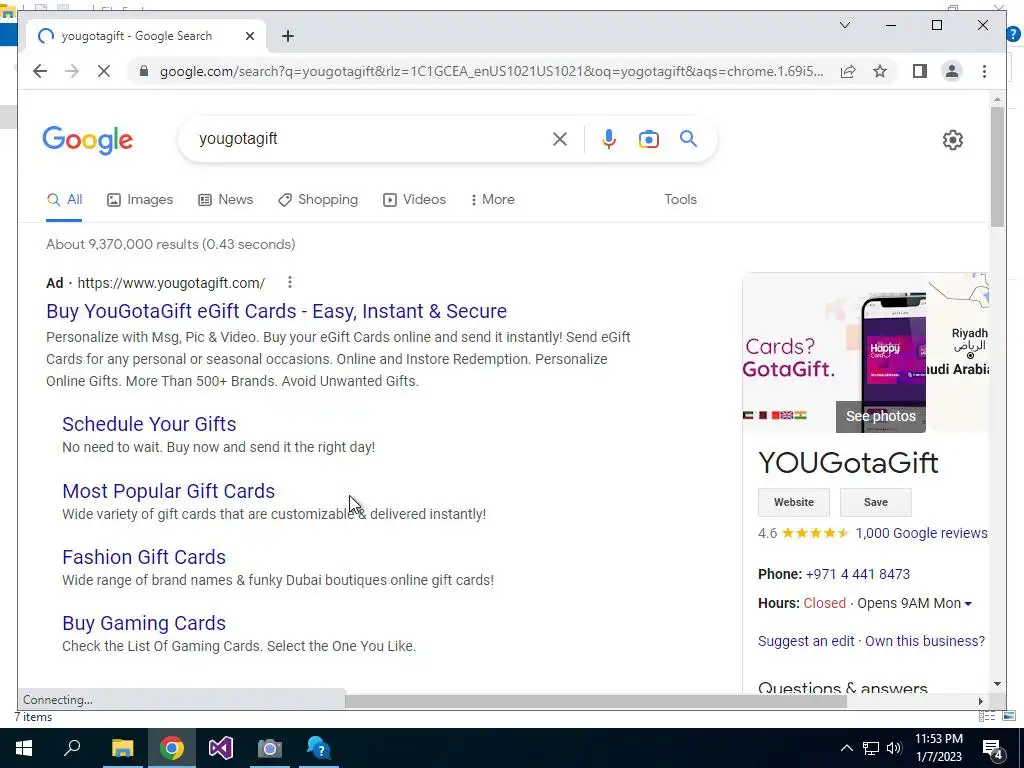
Task: Open Visual Studio from the taskbar
Action: click(x=221, y=748)
